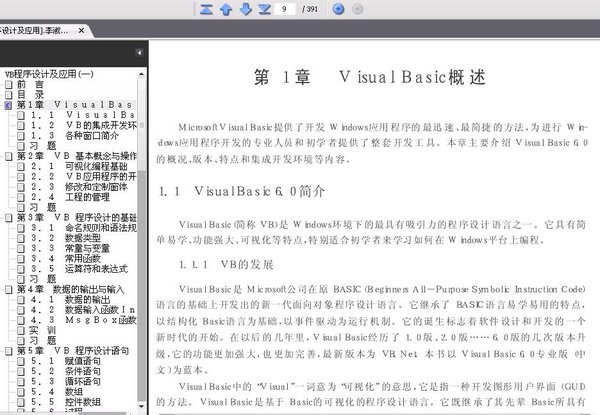This screenshot has height=415, width=600.
Task: Open bookmark 5.2 条件语句
Action: [65, 371]
